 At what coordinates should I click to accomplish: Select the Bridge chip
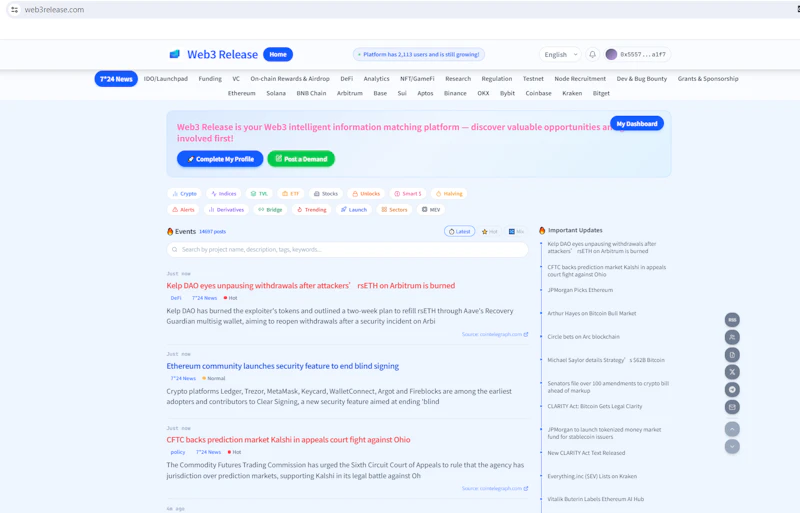270,209
